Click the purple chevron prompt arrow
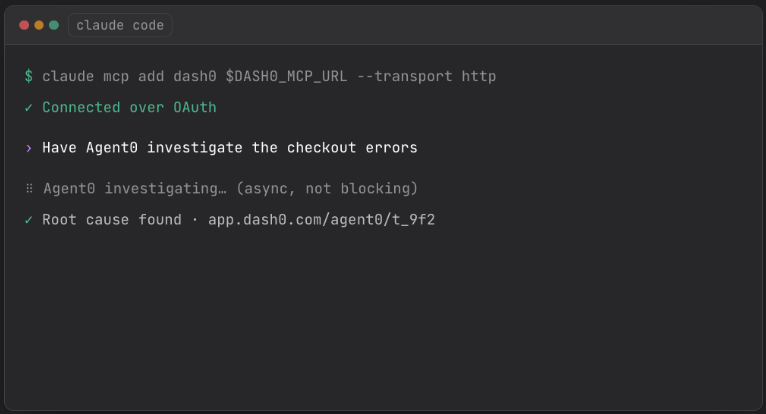Screen dimensions: 766x414 29,148
